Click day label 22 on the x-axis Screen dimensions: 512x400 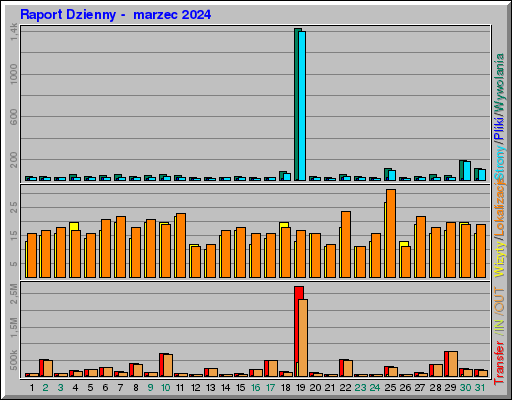click(345, 388)
